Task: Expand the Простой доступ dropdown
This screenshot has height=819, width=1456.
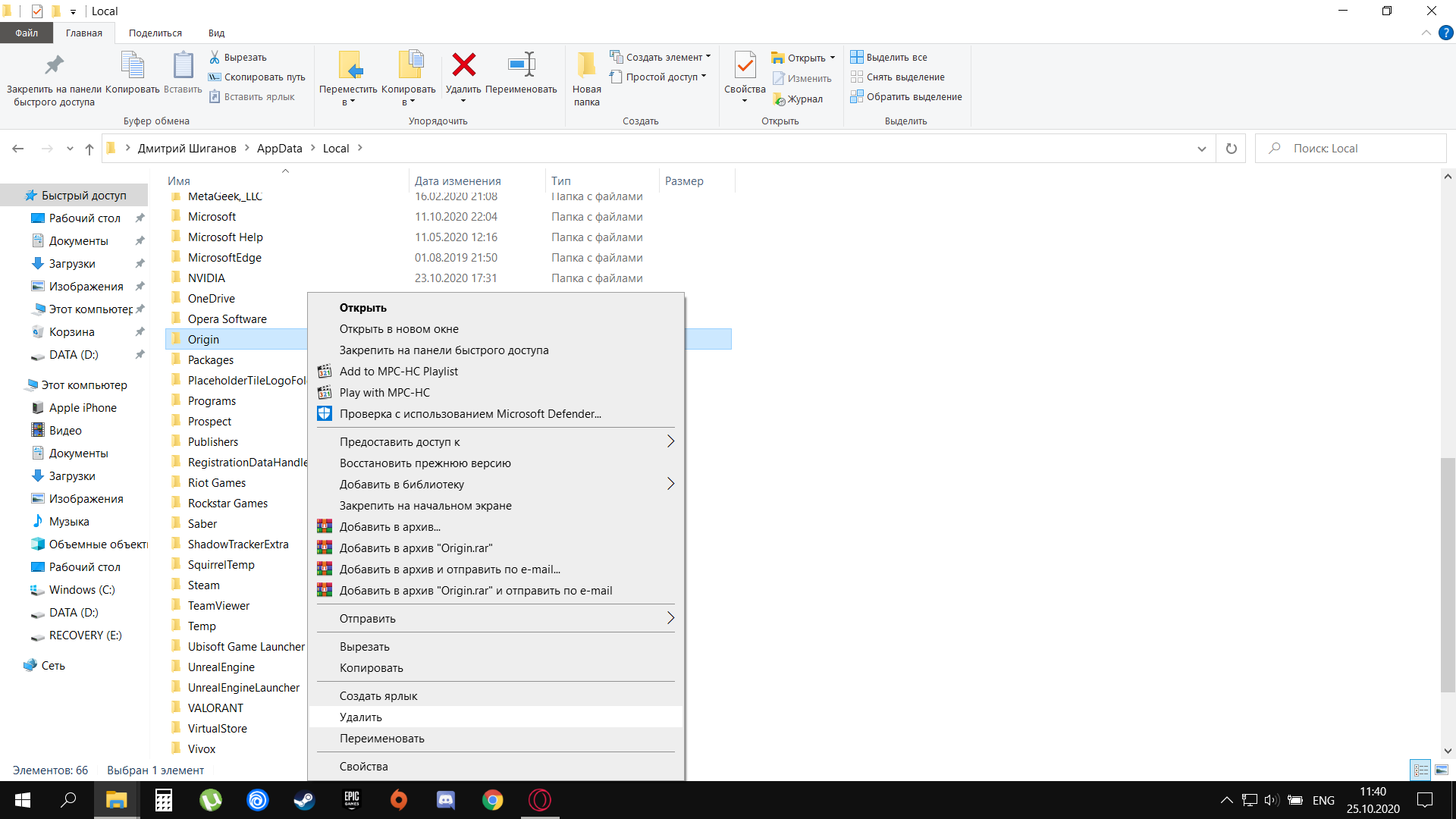Action: (704, 77)
